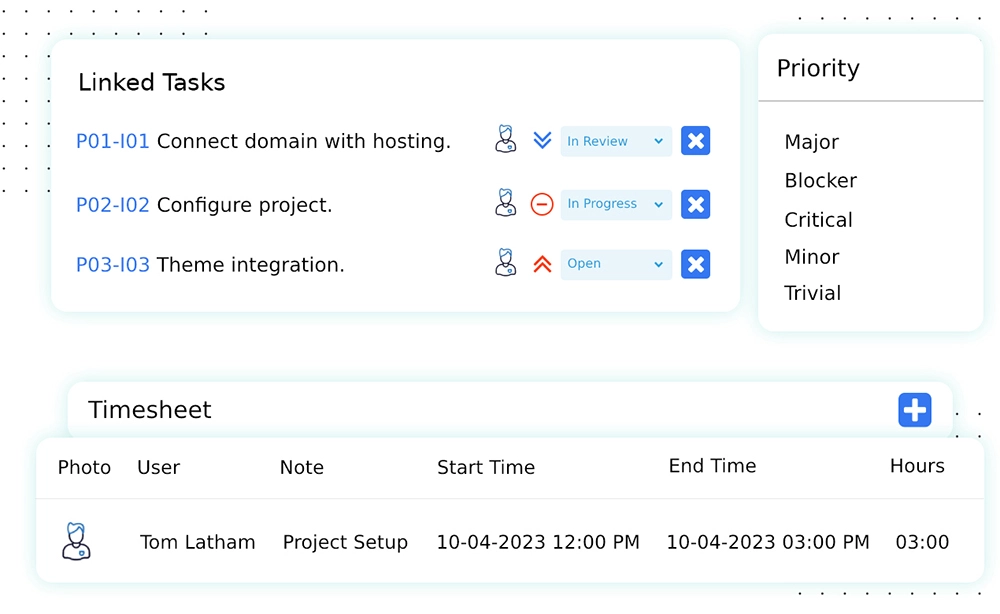Viewport: 1000px width, 614px height.
Task: Remove the Configure project linked task
Action: (695, 204)
